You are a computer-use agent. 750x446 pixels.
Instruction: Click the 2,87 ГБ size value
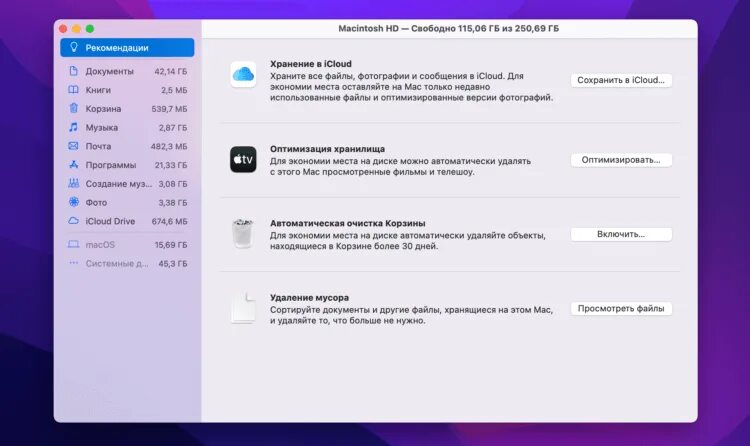[173, 127]
